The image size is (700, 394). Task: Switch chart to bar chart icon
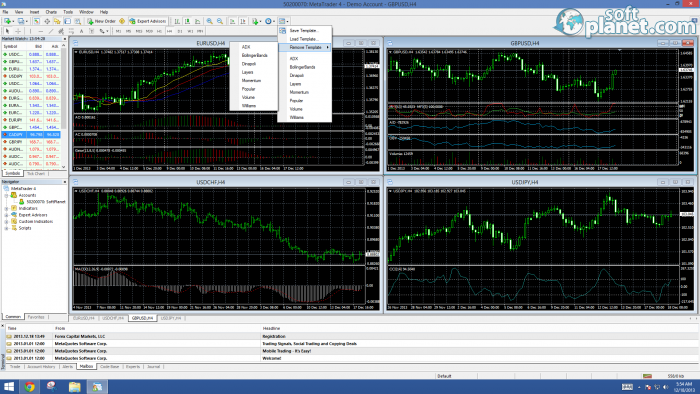pos(177,21)
